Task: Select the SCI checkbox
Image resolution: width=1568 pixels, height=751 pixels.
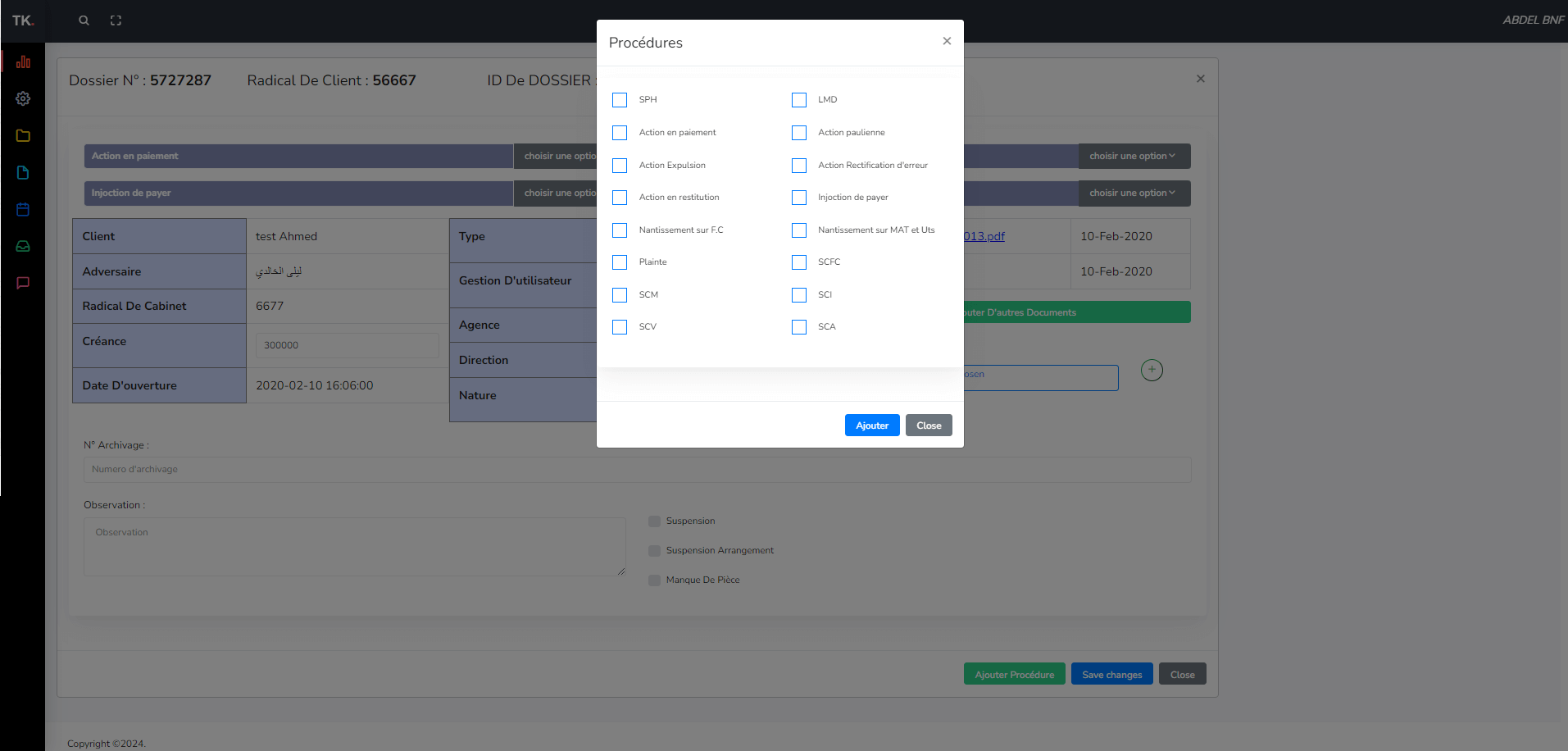Action: point(799,295)
